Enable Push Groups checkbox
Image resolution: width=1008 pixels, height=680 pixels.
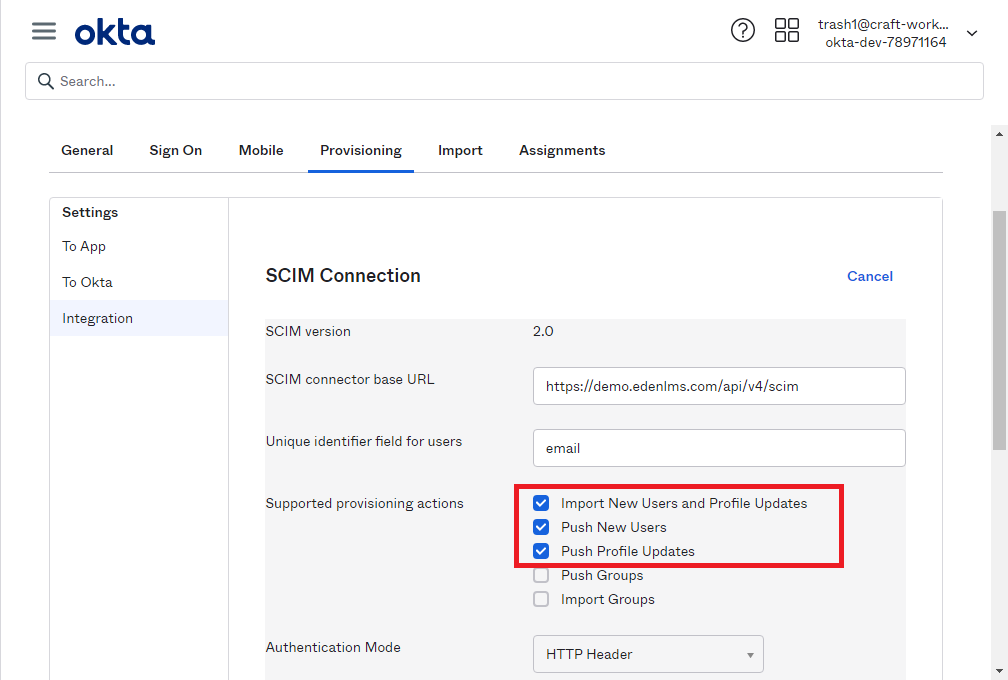[541, 575]
